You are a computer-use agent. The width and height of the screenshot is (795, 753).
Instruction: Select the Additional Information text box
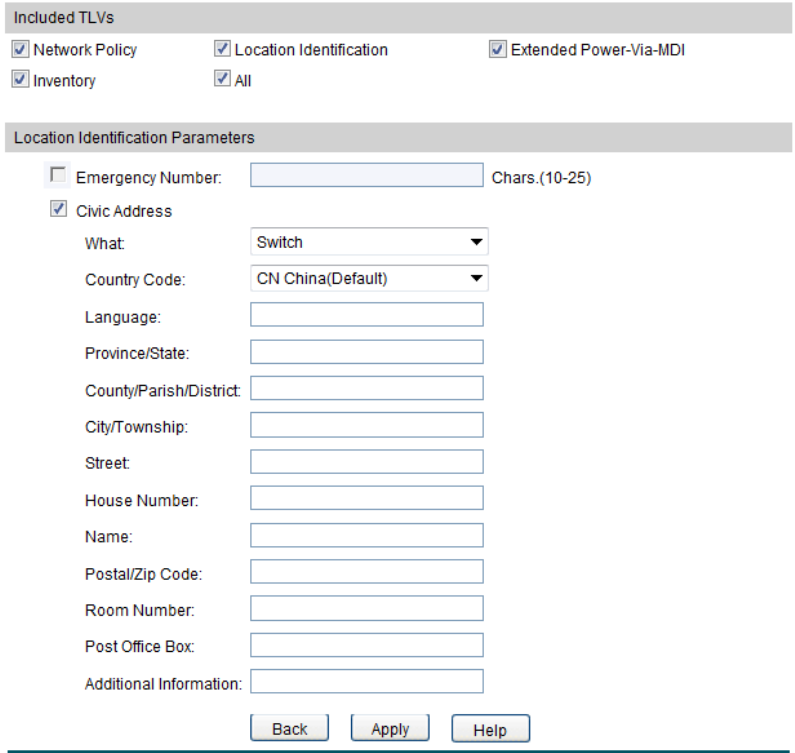[x=366, y=681]
